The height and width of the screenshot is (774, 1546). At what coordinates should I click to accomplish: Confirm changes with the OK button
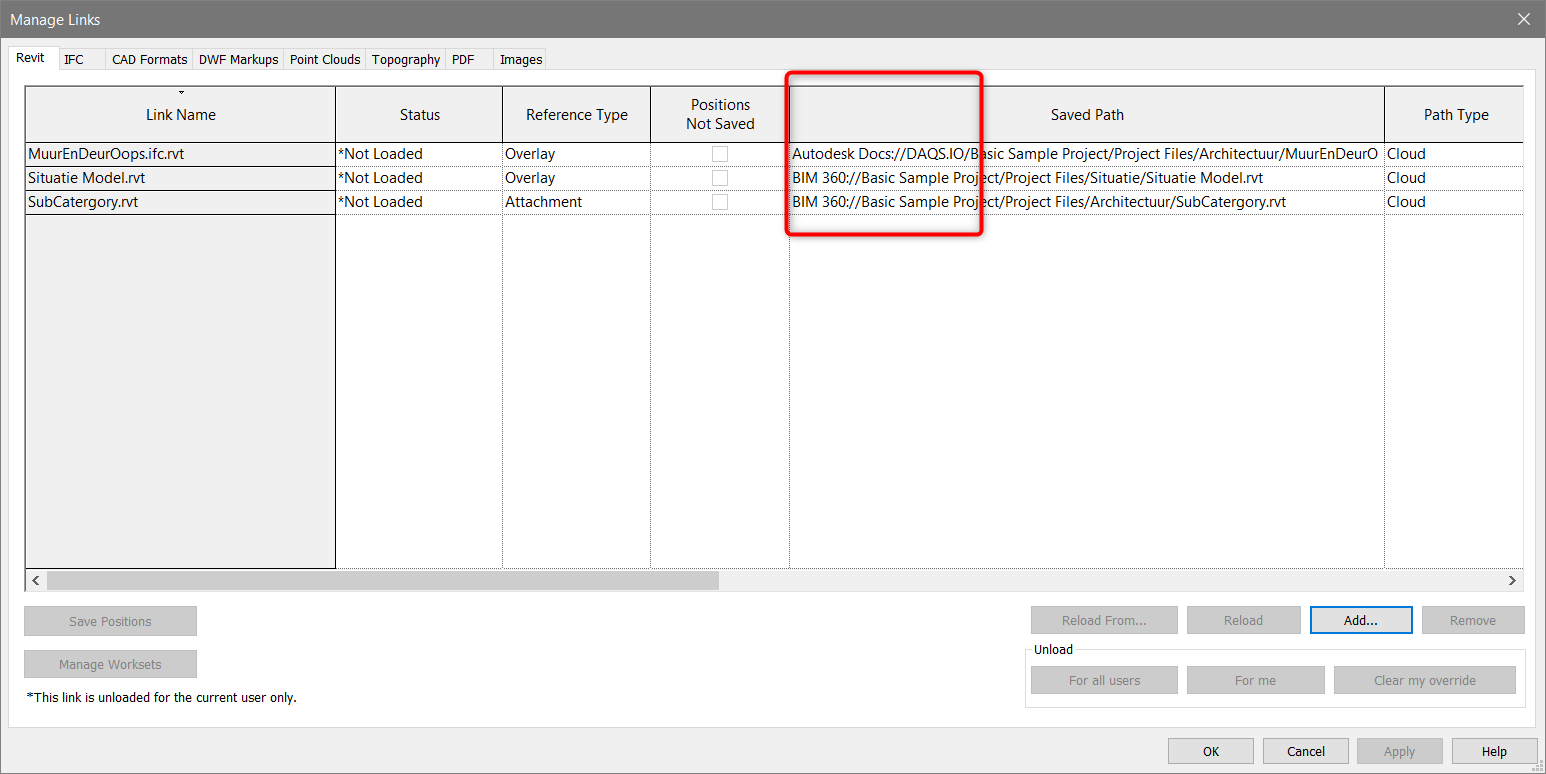click(1210, 750)
